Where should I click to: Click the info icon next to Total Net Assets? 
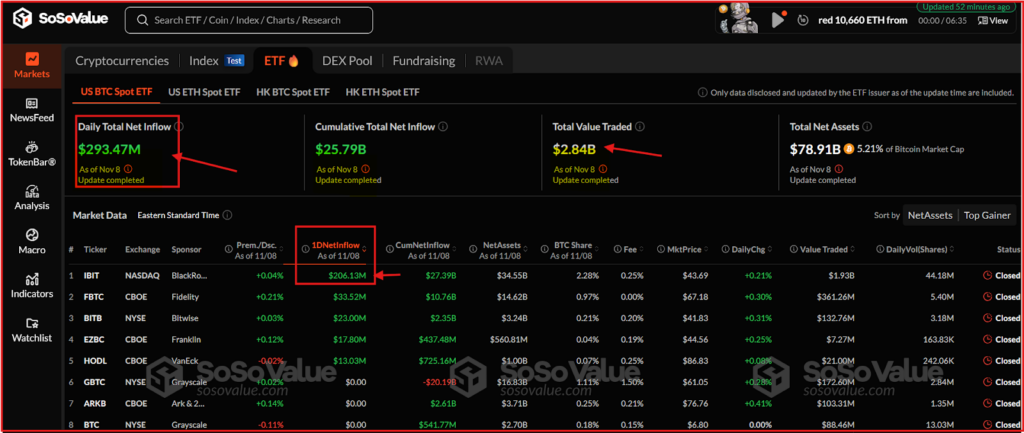(x=869, y=127)
